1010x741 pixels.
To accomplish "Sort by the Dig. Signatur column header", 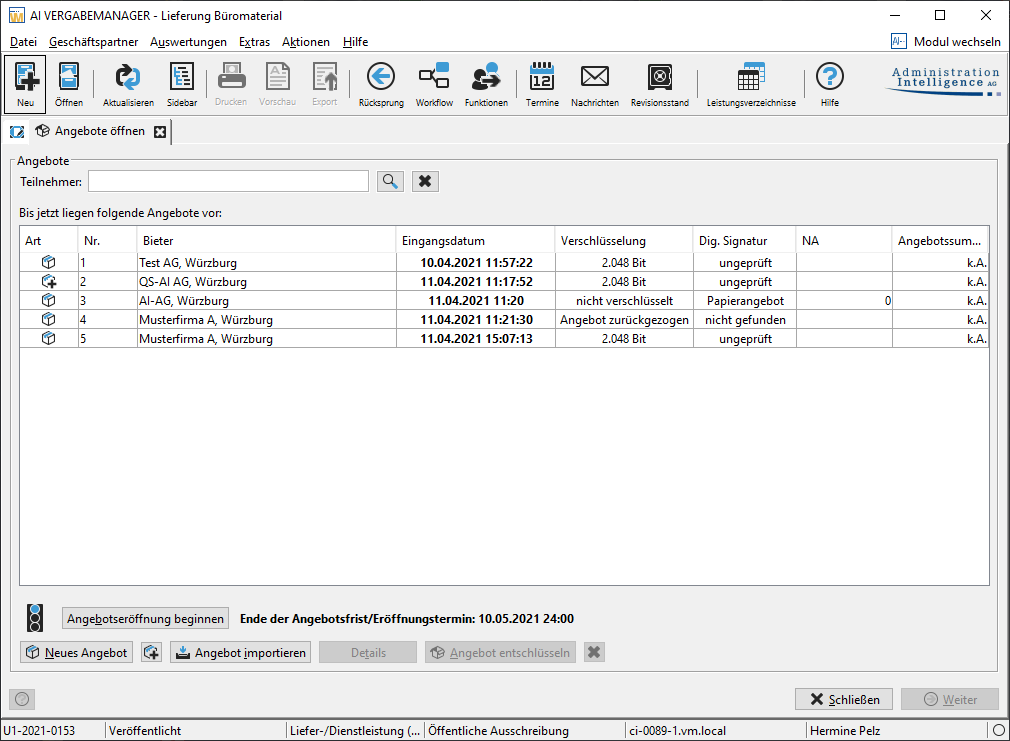I will pos(745,240).
